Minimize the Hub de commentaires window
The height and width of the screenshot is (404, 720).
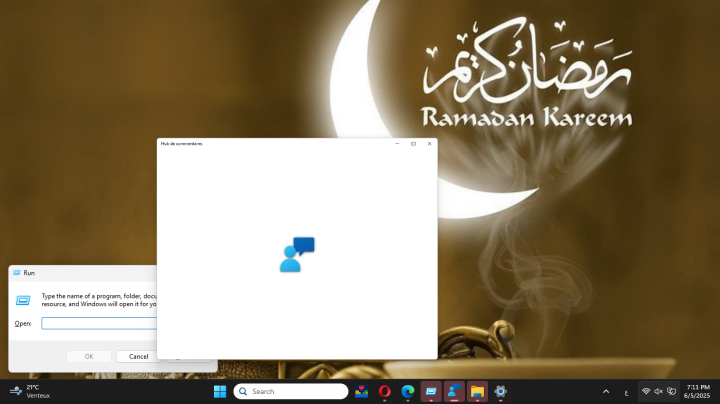pos(397,144)
